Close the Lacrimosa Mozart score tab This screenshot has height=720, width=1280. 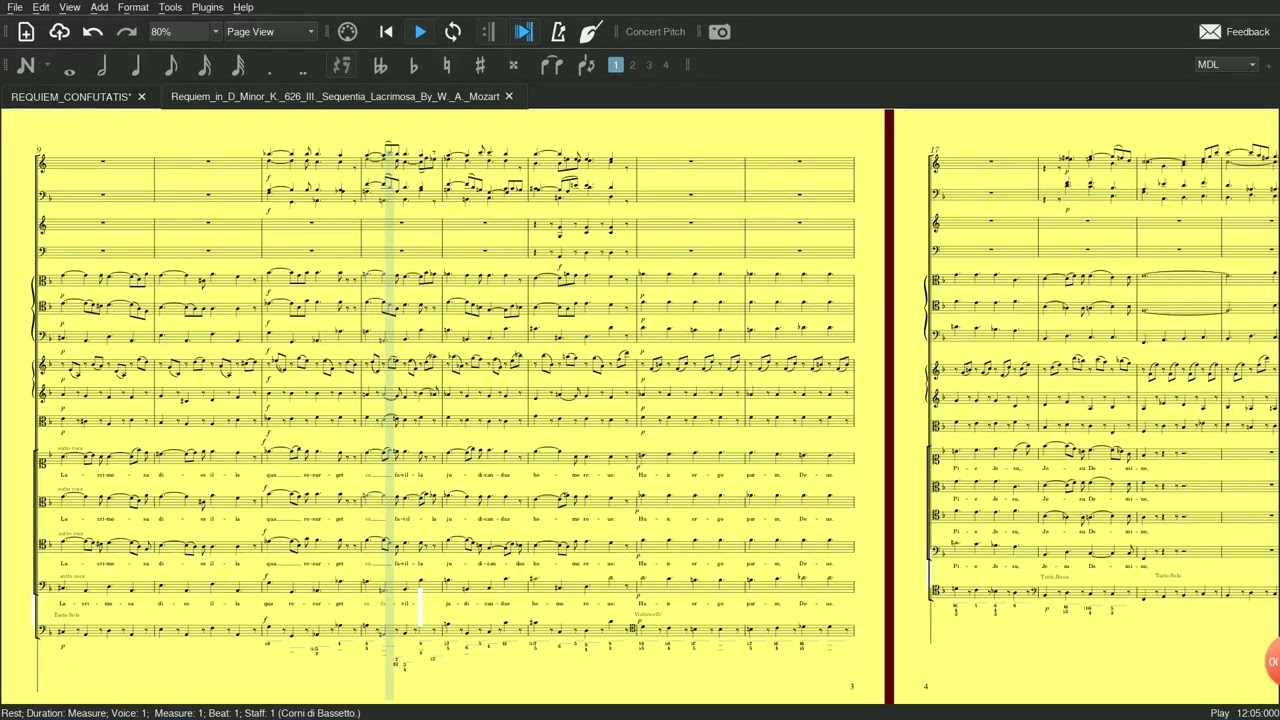pyautogui.click(x=508, y=97)
